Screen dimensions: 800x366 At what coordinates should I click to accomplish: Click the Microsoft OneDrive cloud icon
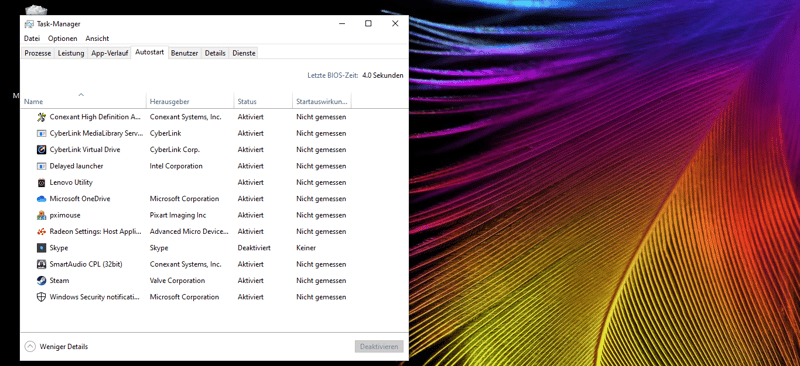[x=41, y=199]
